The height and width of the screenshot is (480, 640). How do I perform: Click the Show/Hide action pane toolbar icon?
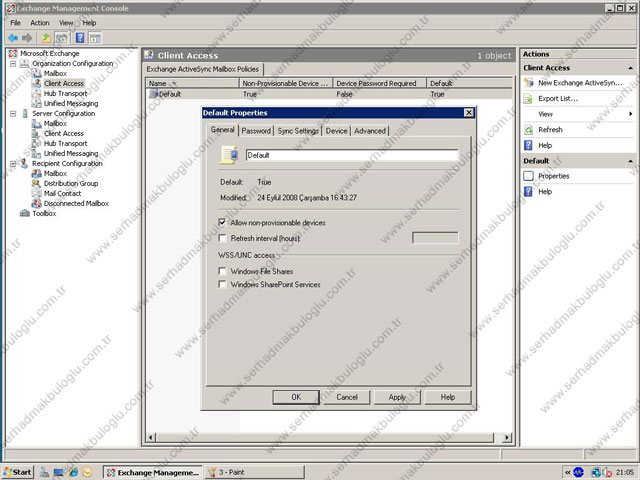[96, 38]
